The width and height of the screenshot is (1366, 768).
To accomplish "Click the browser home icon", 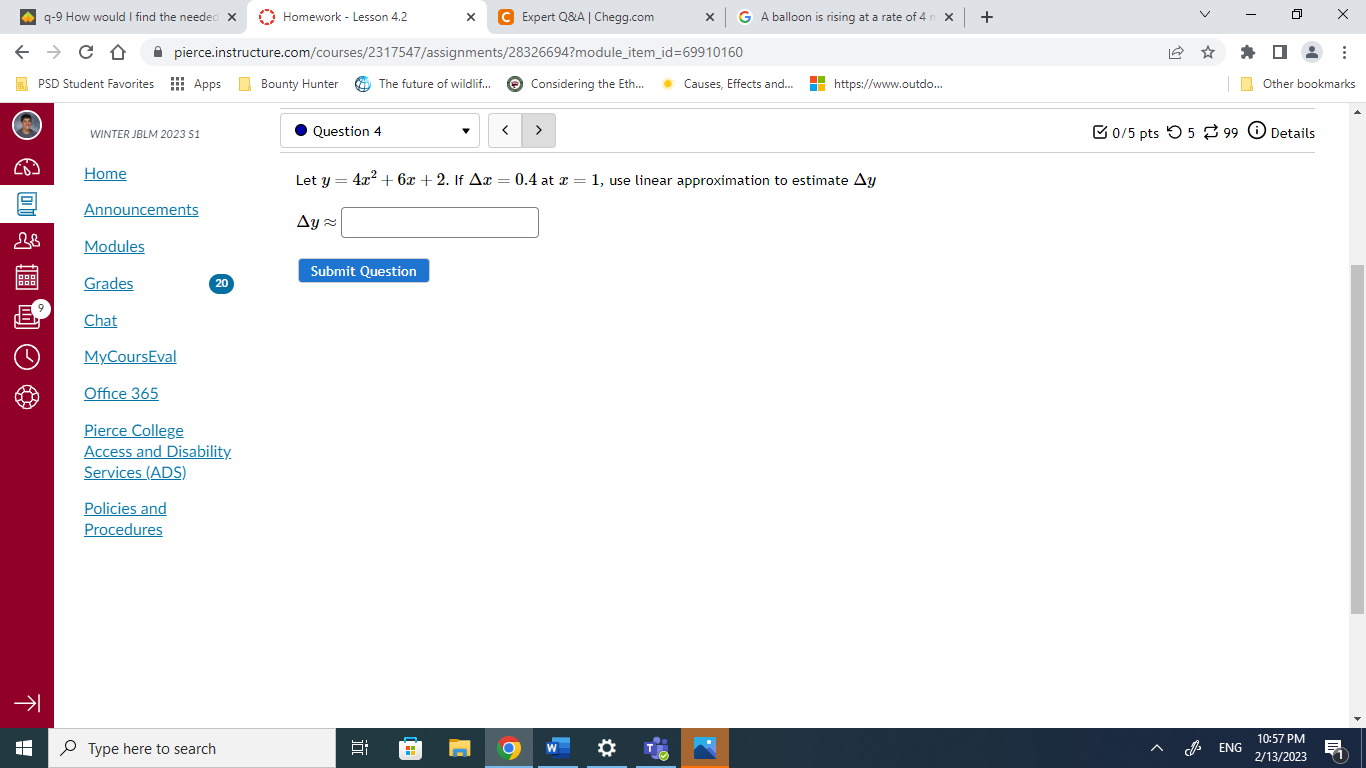I will [x=117, y=52].
